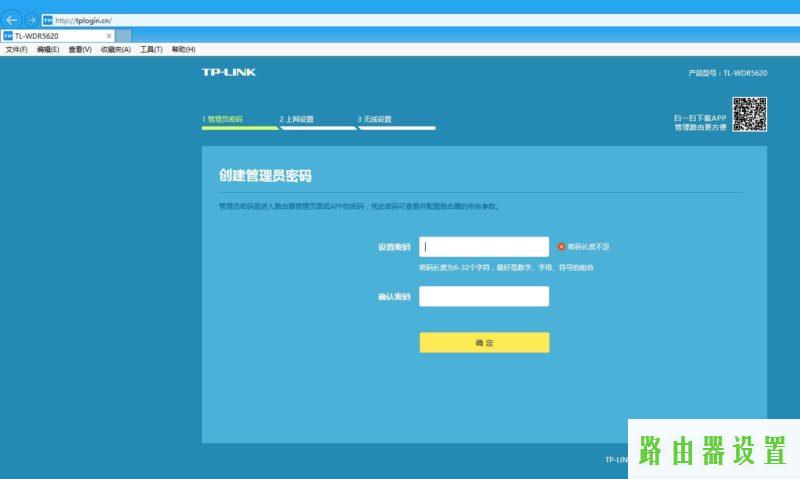Screen dimensions: 800x479
Task: Open the 收藏夹(A) favorites menu
Action: [x=115, y=49]
